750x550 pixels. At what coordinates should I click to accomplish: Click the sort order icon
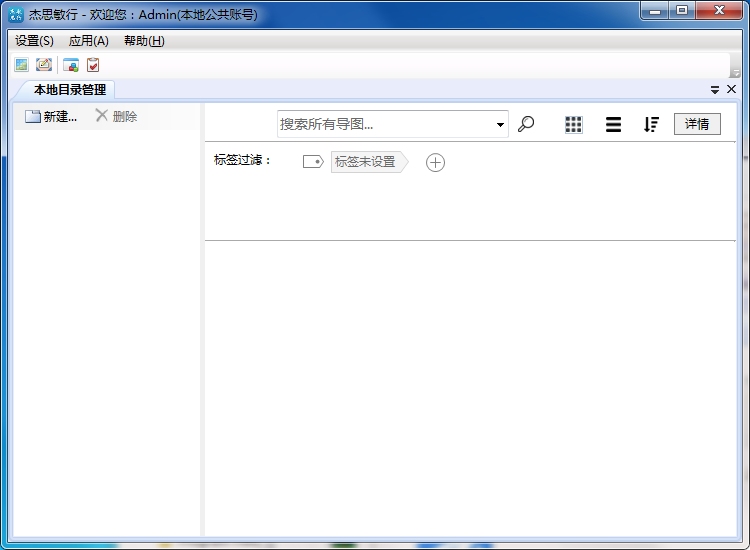pyautogui.click(x=651, y=124)
